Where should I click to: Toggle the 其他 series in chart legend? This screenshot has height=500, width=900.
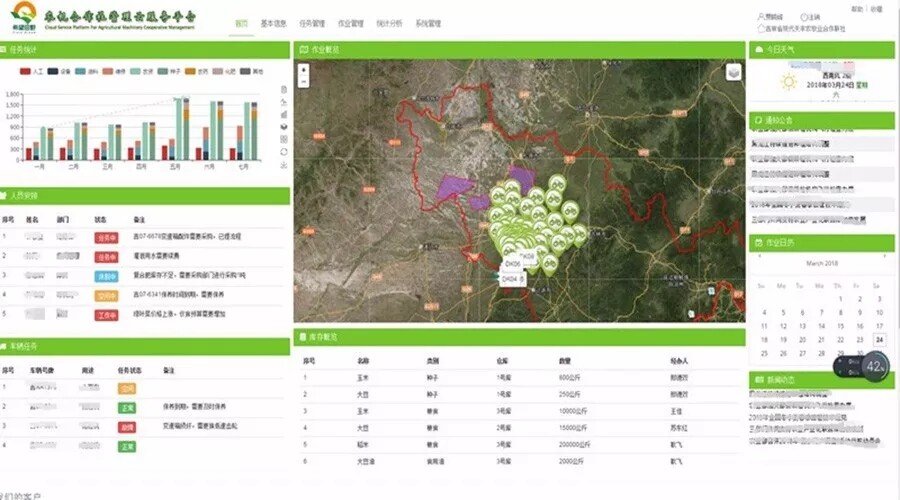tap(251, 71)
